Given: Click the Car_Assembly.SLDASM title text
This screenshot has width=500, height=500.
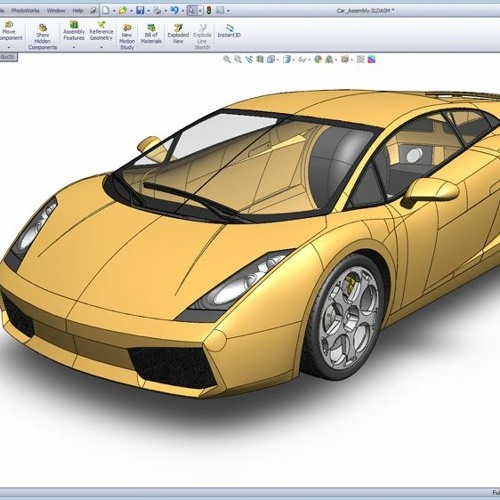Looking at the screenshot, I should (x=365, y=11).
